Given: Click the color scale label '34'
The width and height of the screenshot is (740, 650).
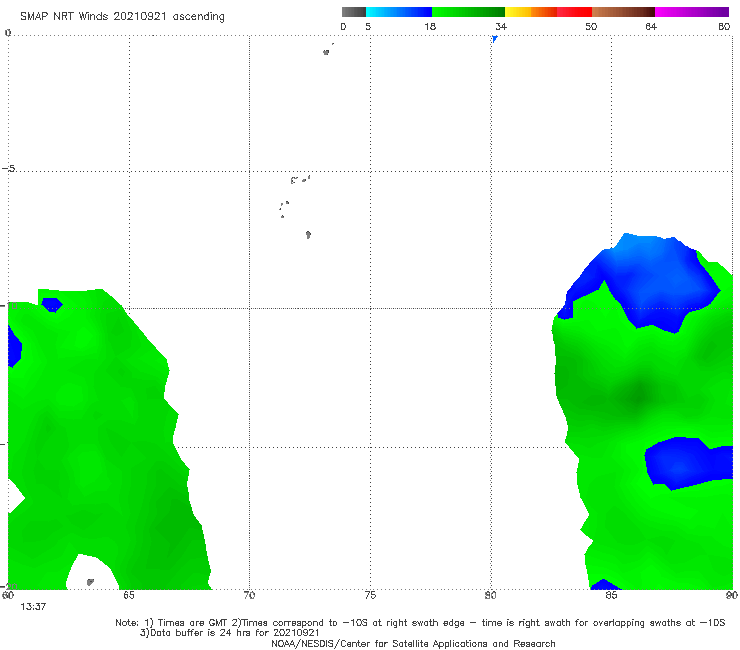Looking at the screenshot, I should pos(501,26).
